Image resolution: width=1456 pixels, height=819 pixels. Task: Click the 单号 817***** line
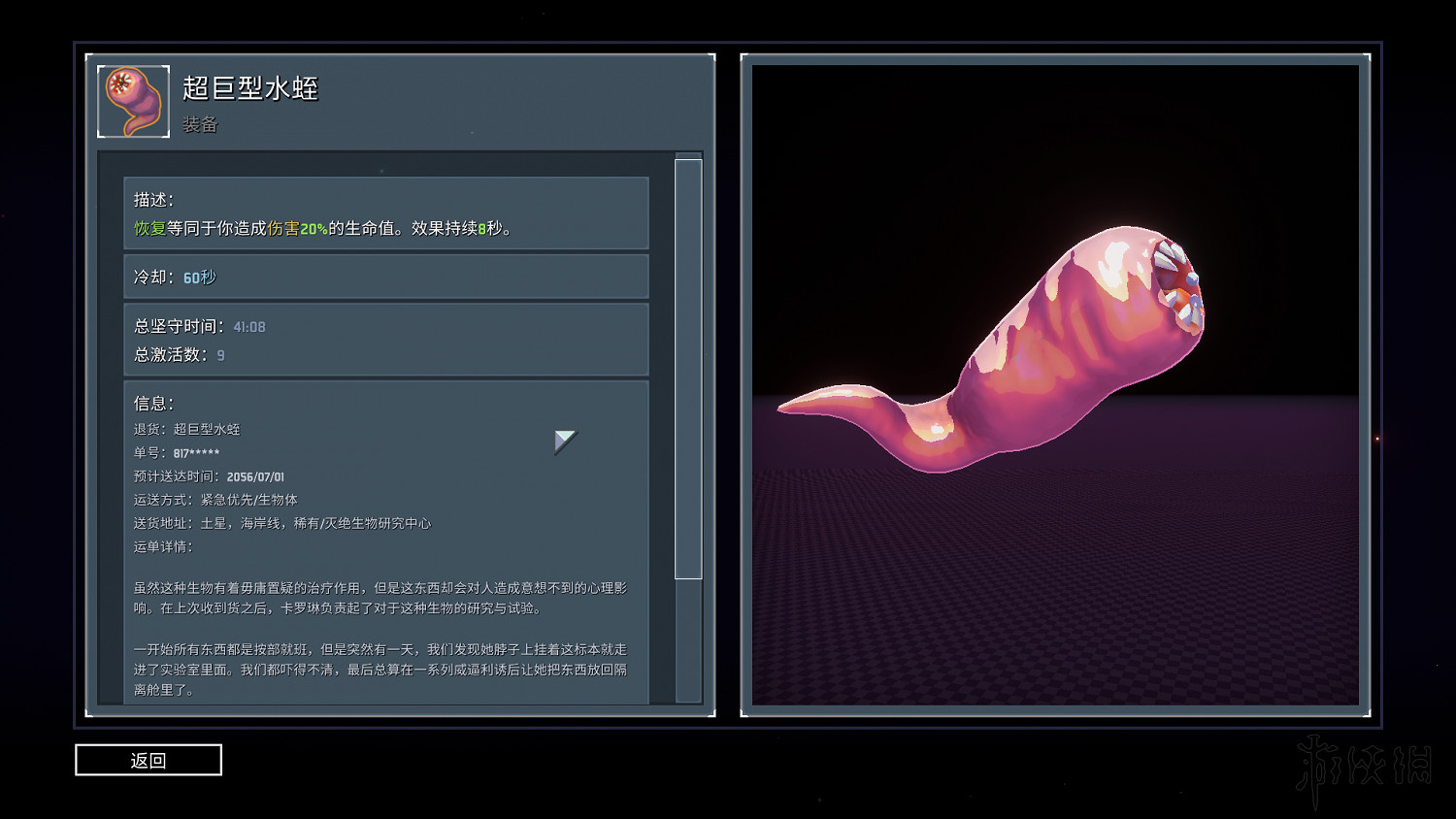177,453
